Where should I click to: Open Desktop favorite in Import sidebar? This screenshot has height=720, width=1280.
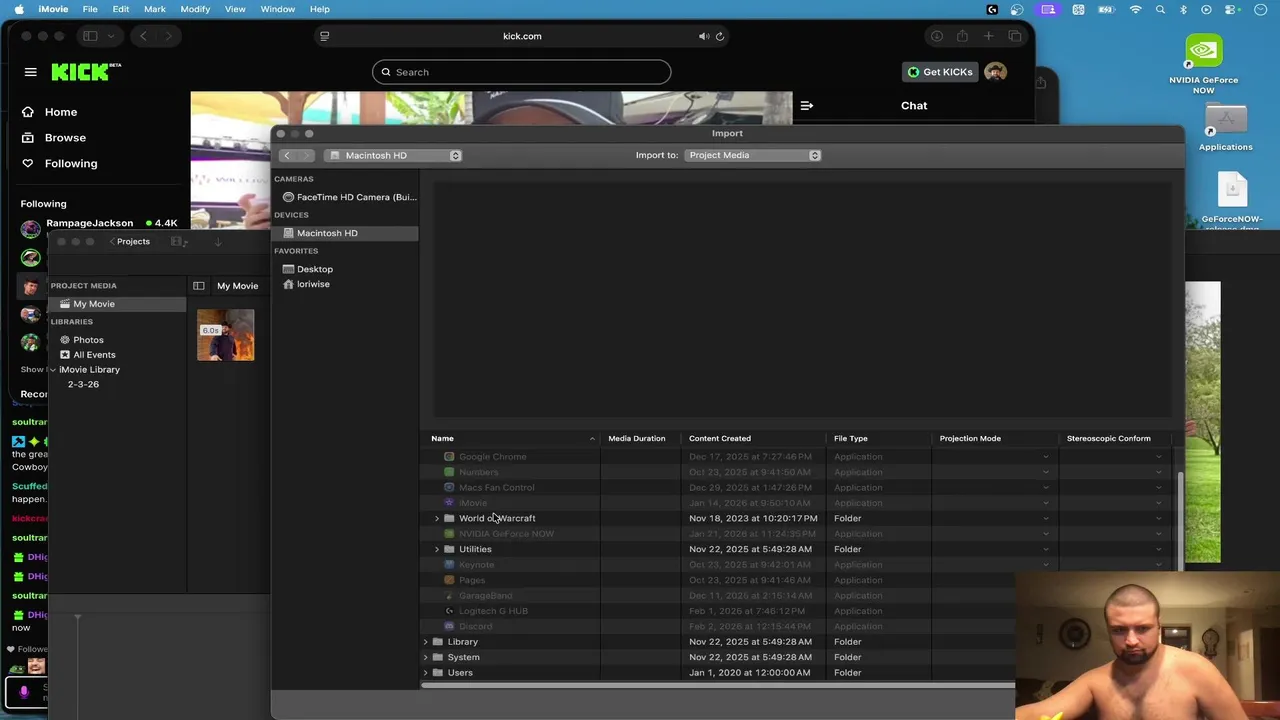point(307,269)
